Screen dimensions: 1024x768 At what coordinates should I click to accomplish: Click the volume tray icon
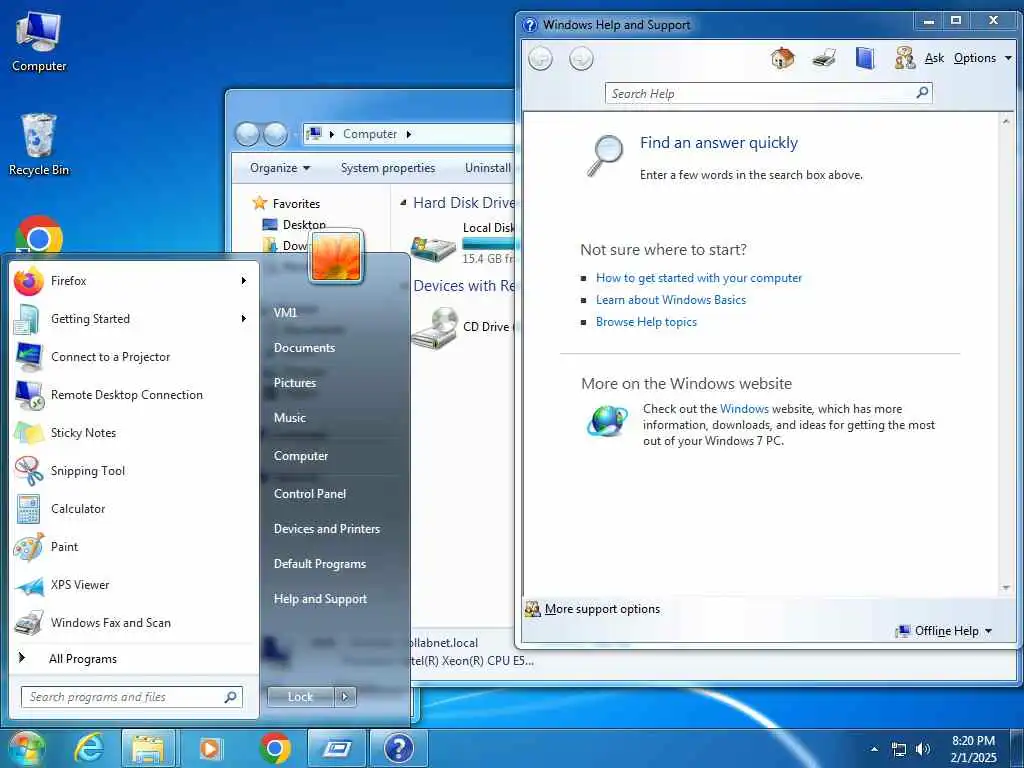(923, 749)
